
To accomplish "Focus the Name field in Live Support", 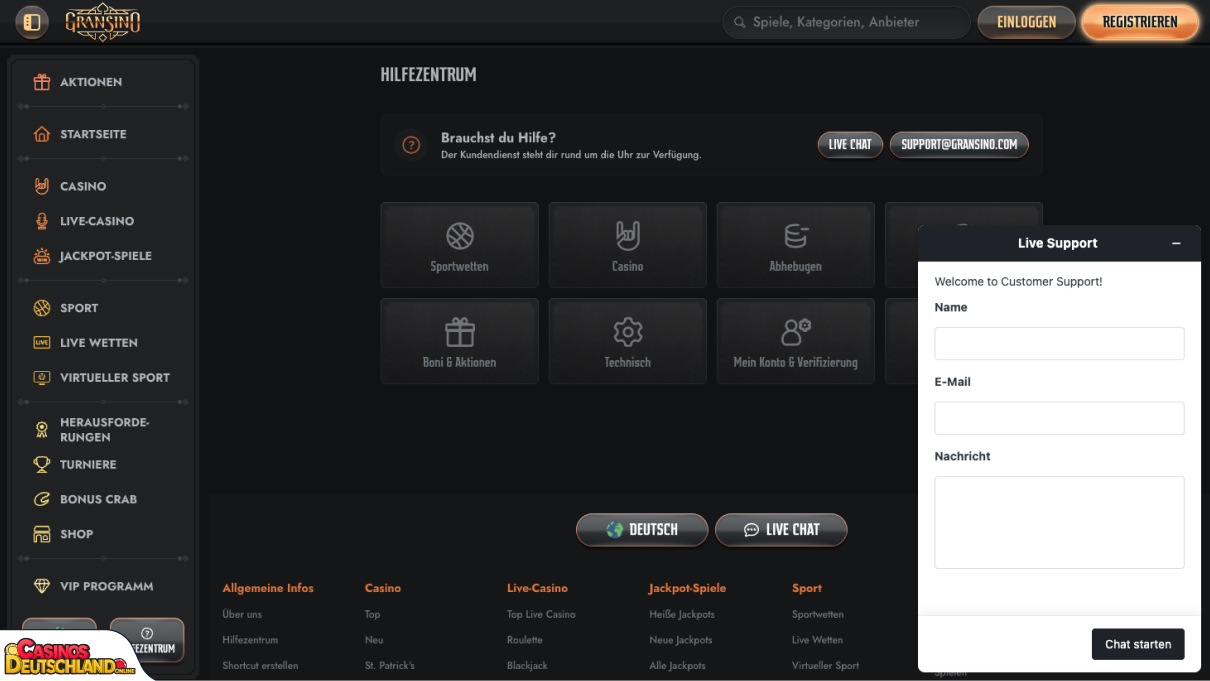I will point(1059,343).
